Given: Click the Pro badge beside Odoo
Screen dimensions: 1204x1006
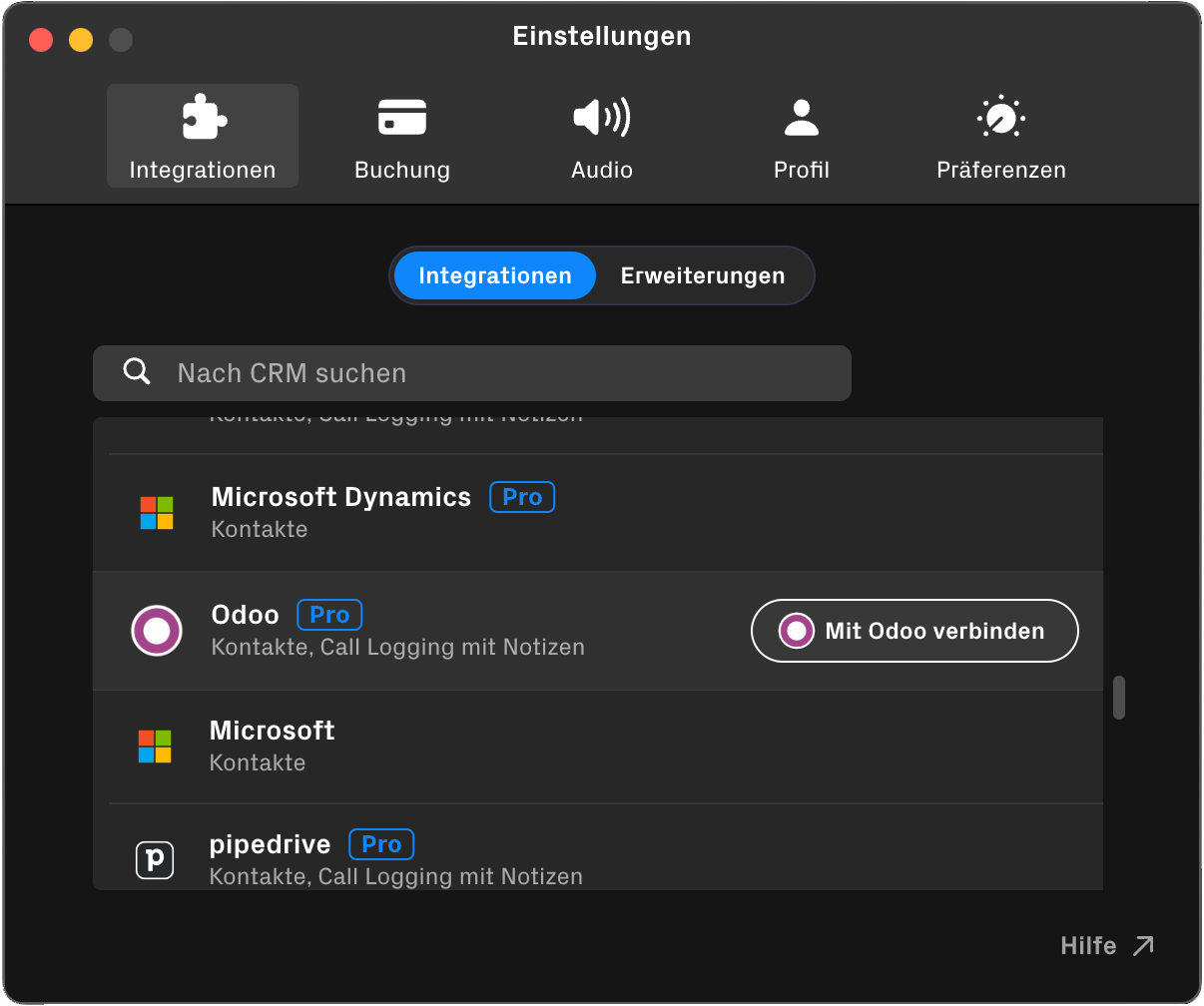Looking at the screenshot, I should [x=329, y=615].
